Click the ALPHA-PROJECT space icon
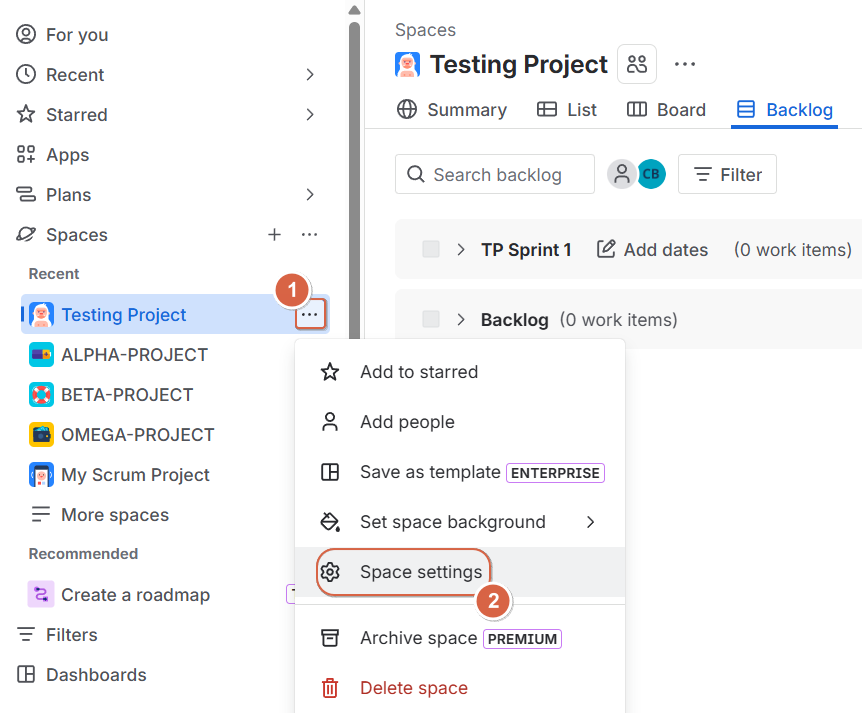Screen dimensions: 862x713 [41, 355]
